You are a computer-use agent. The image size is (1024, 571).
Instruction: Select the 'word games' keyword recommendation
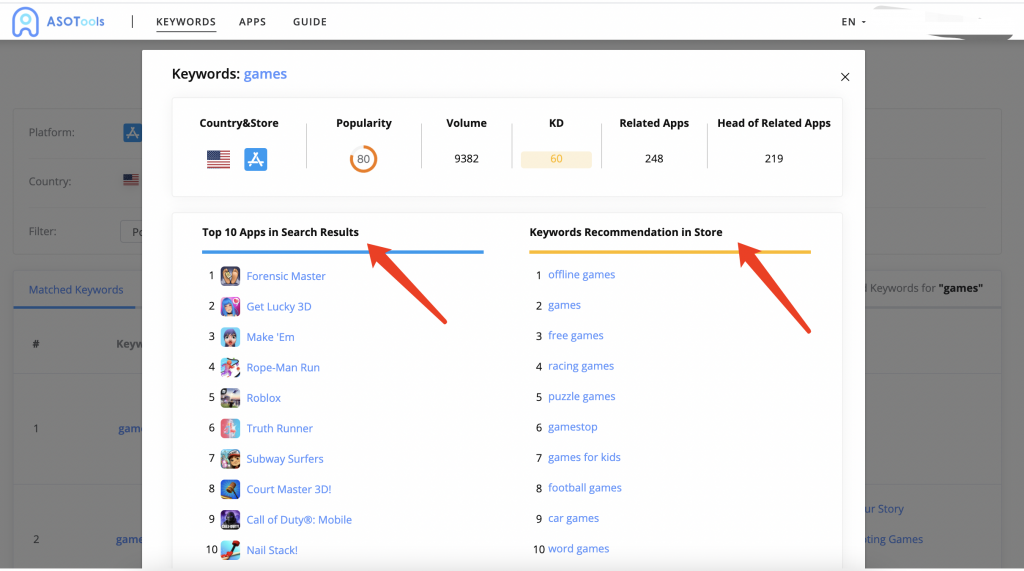(578, 549)
